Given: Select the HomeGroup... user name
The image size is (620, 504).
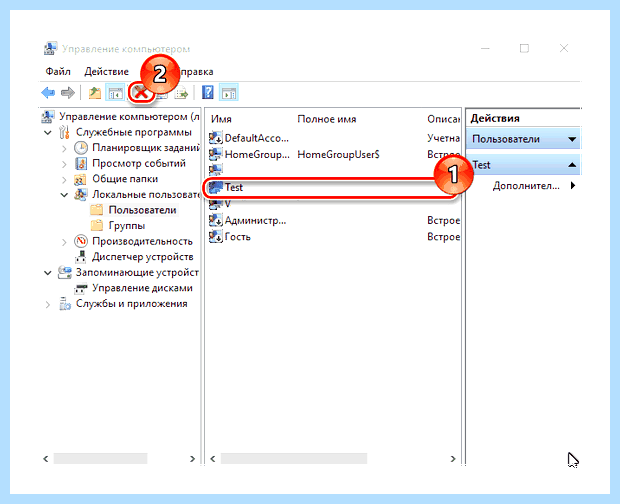Looking at the screenshot, I should 257,154.
